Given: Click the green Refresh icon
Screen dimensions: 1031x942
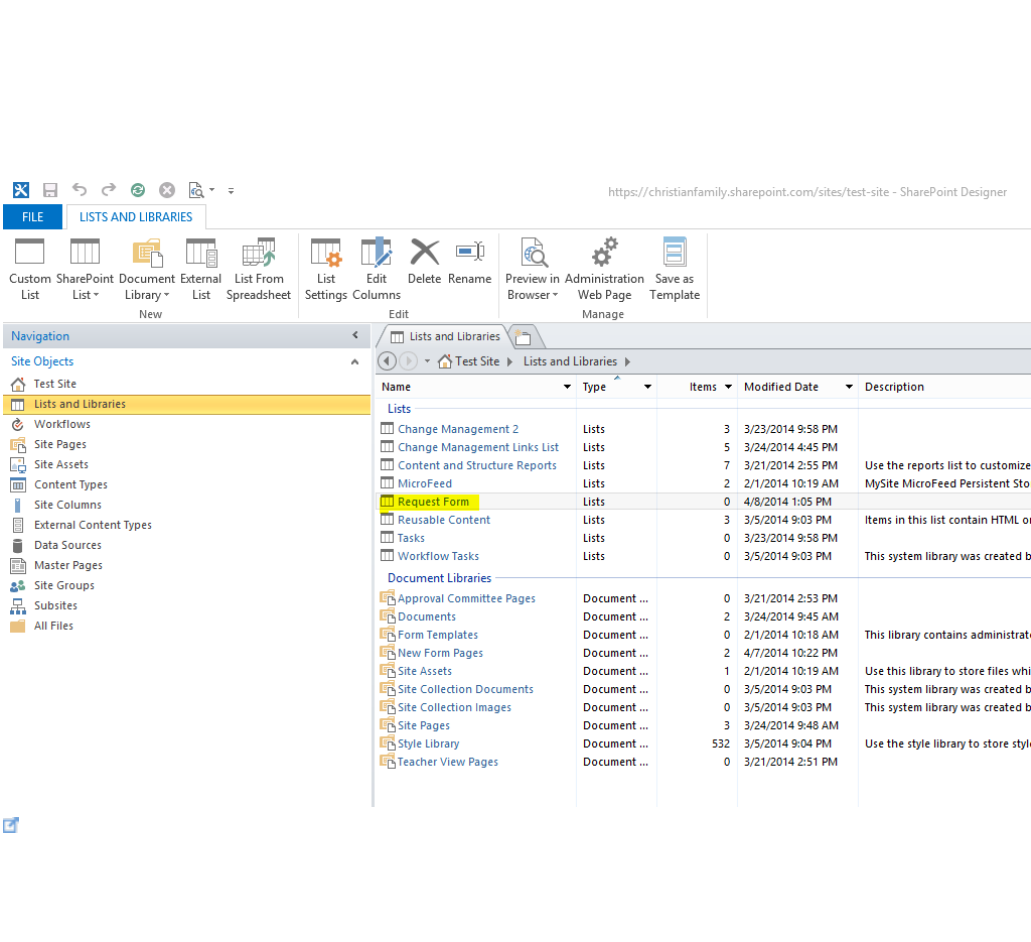Looking at the screenshot, I should pyautogui.click(x=138, y=191).
